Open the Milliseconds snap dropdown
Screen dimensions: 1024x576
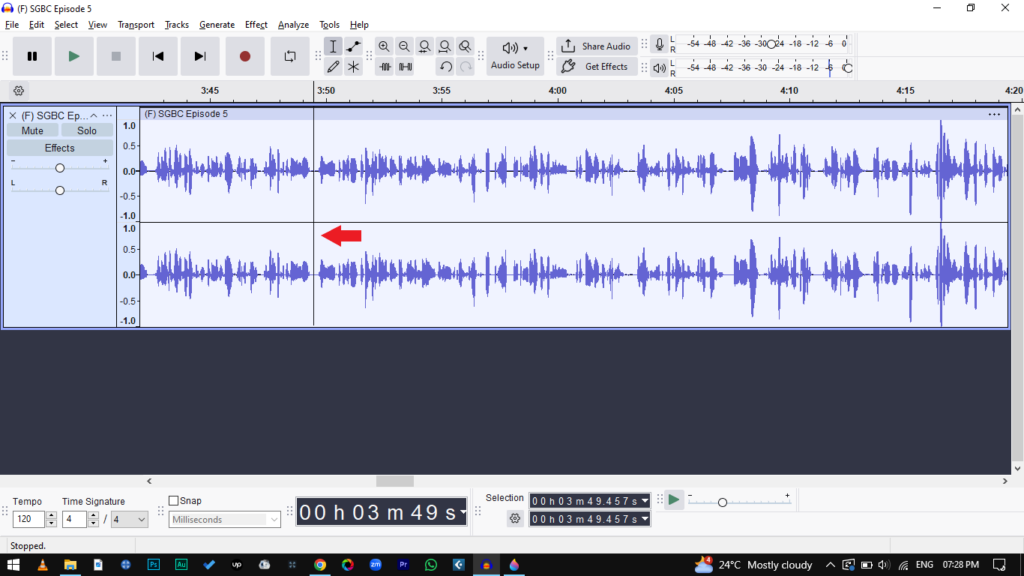[225, 520]
